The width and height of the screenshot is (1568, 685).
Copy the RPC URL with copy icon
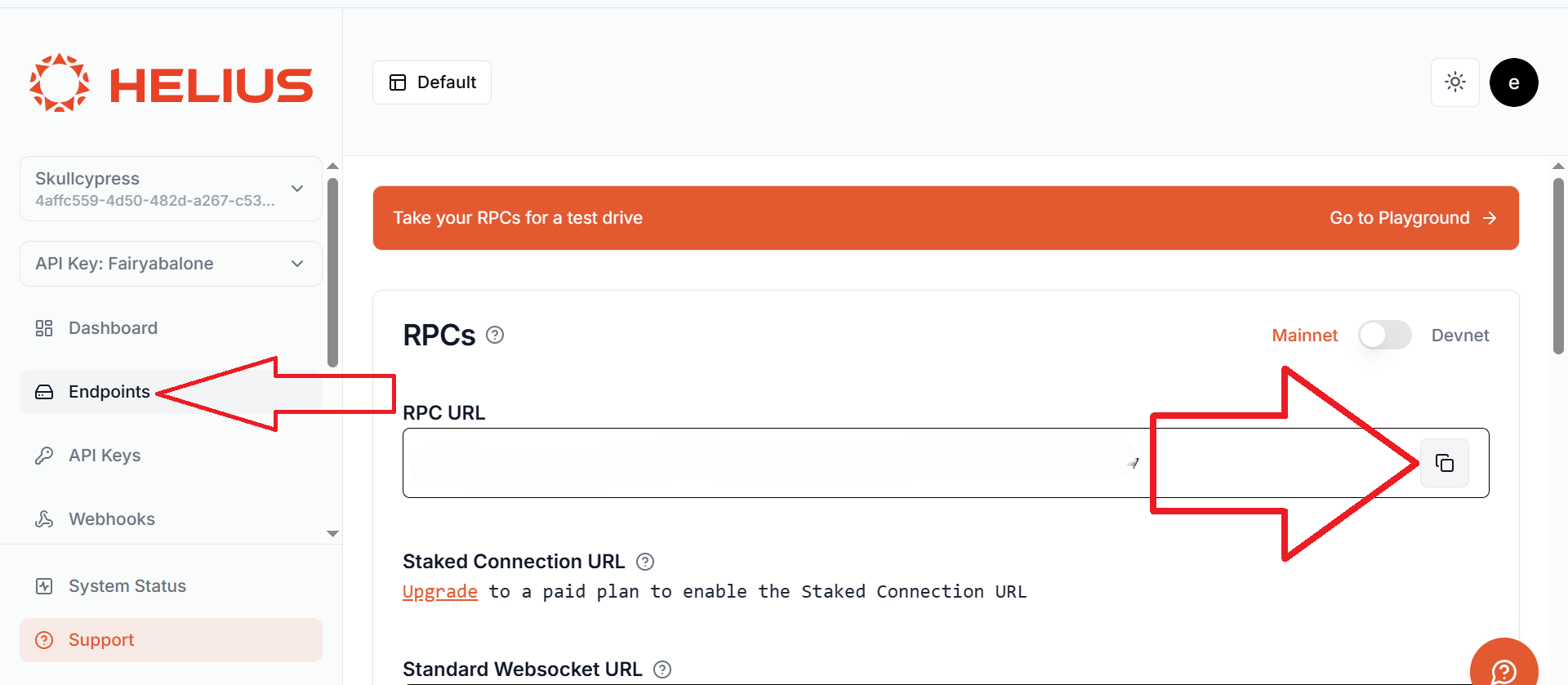coord(1444,463)
